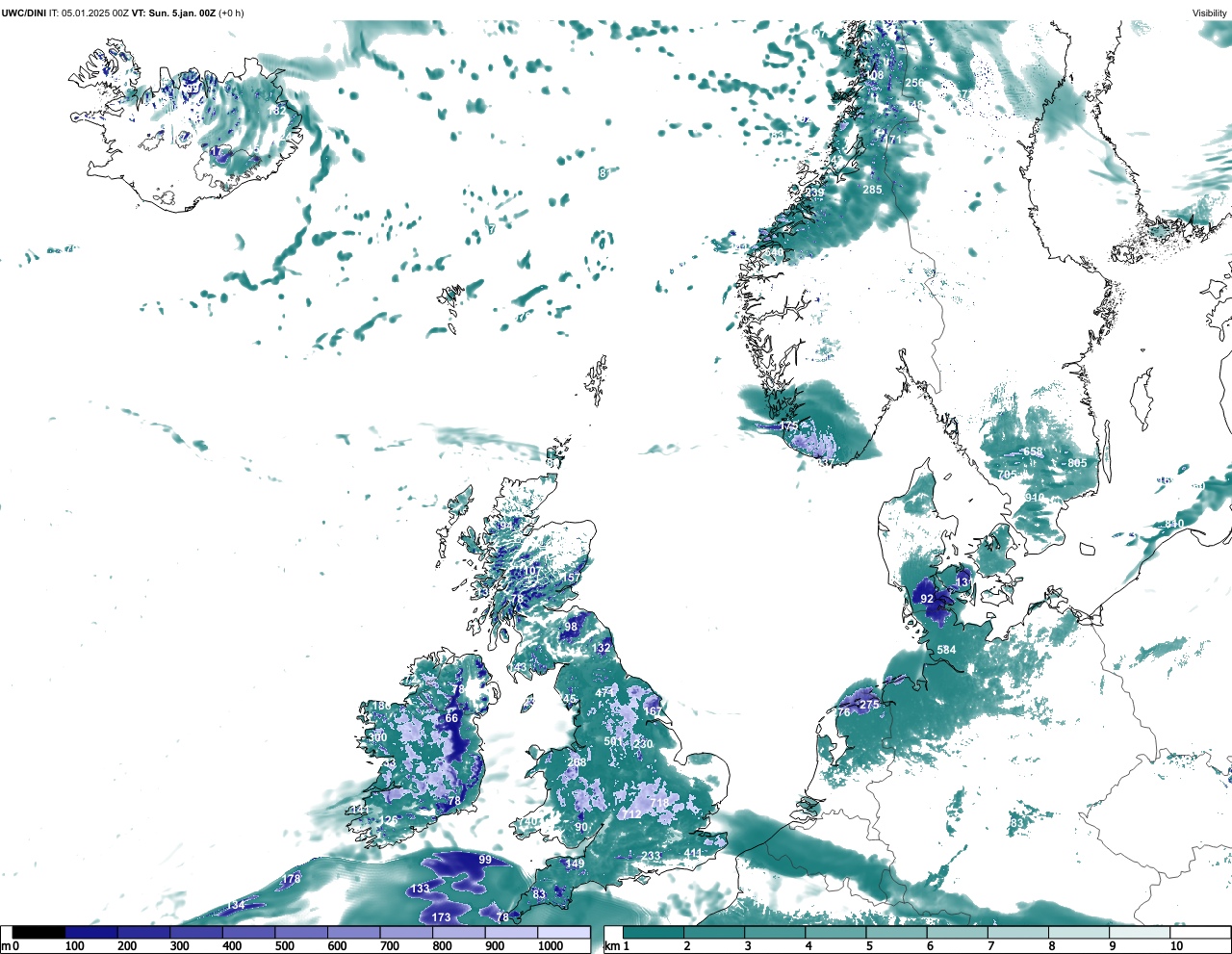Screen dimensions: 1232x954
Task: Click the '90' value near South Wales
Action: coord(581,827)
